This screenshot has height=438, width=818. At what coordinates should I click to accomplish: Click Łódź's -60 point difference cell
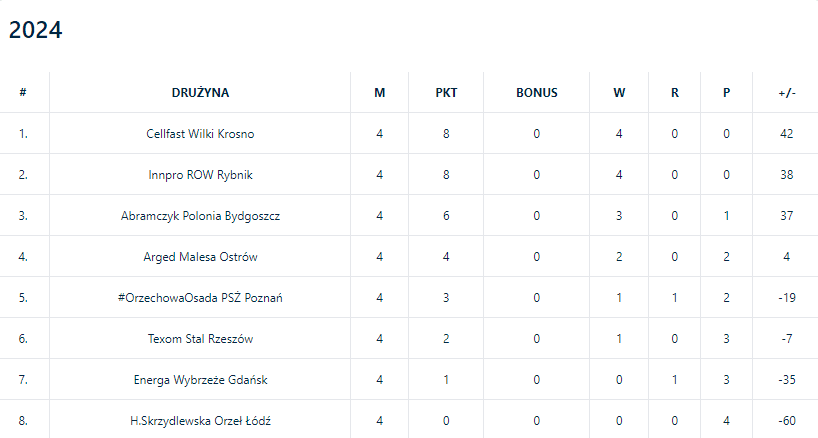click(786, 421)
